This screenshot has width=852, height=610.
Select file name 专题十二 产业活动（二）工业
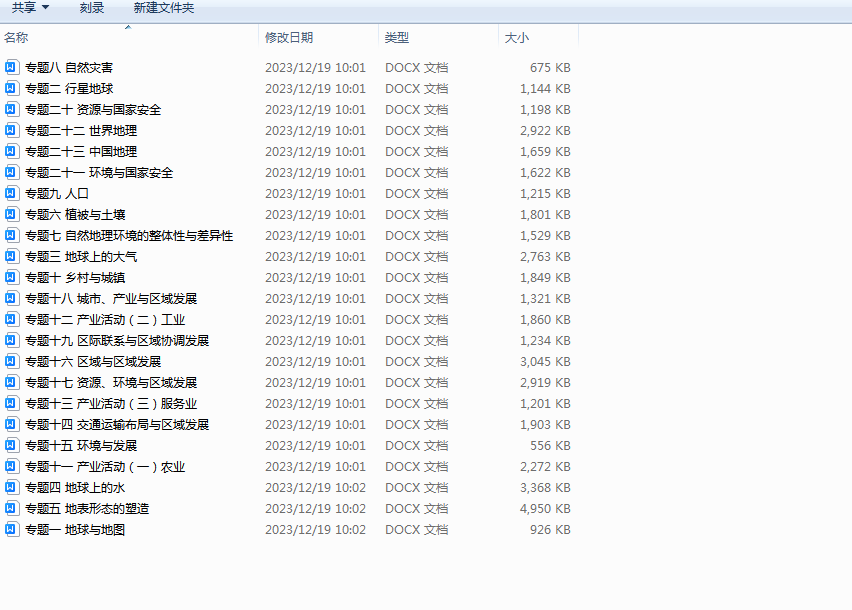coord(105,319)
